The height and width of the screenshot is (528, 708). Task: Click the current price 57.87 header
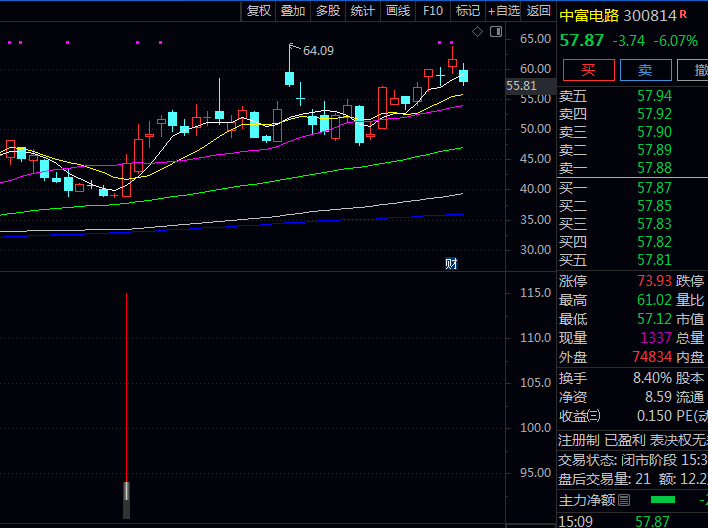click(x=582, y=41)
